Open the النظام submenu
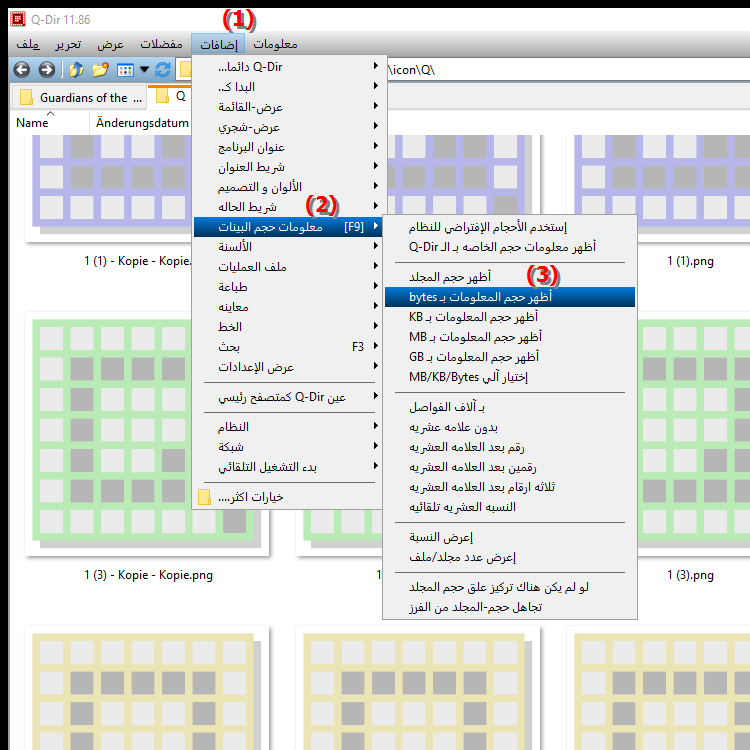750x750 pixels. pyautogui.click(x=287, y=427)
